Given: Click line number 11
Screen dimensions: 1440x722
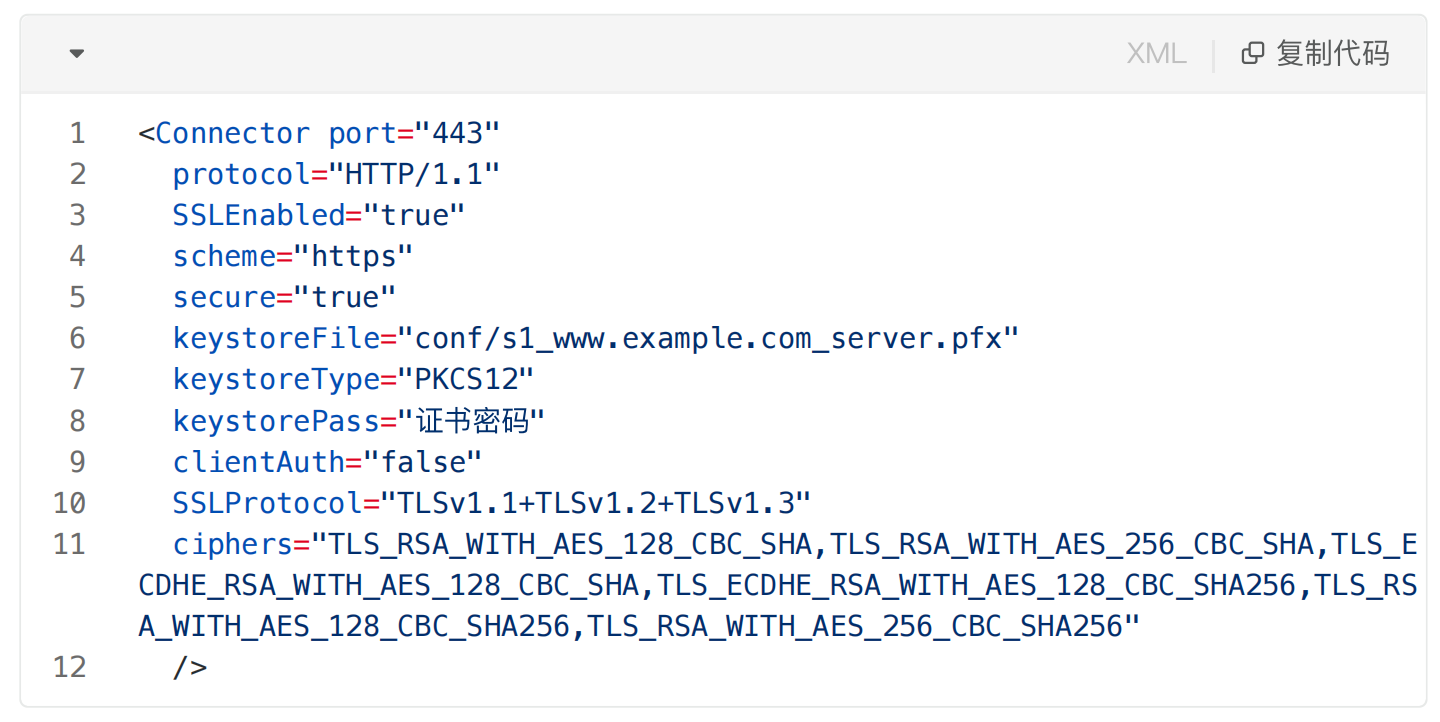Looking at the screenshot, I should (x=69, y=544).
